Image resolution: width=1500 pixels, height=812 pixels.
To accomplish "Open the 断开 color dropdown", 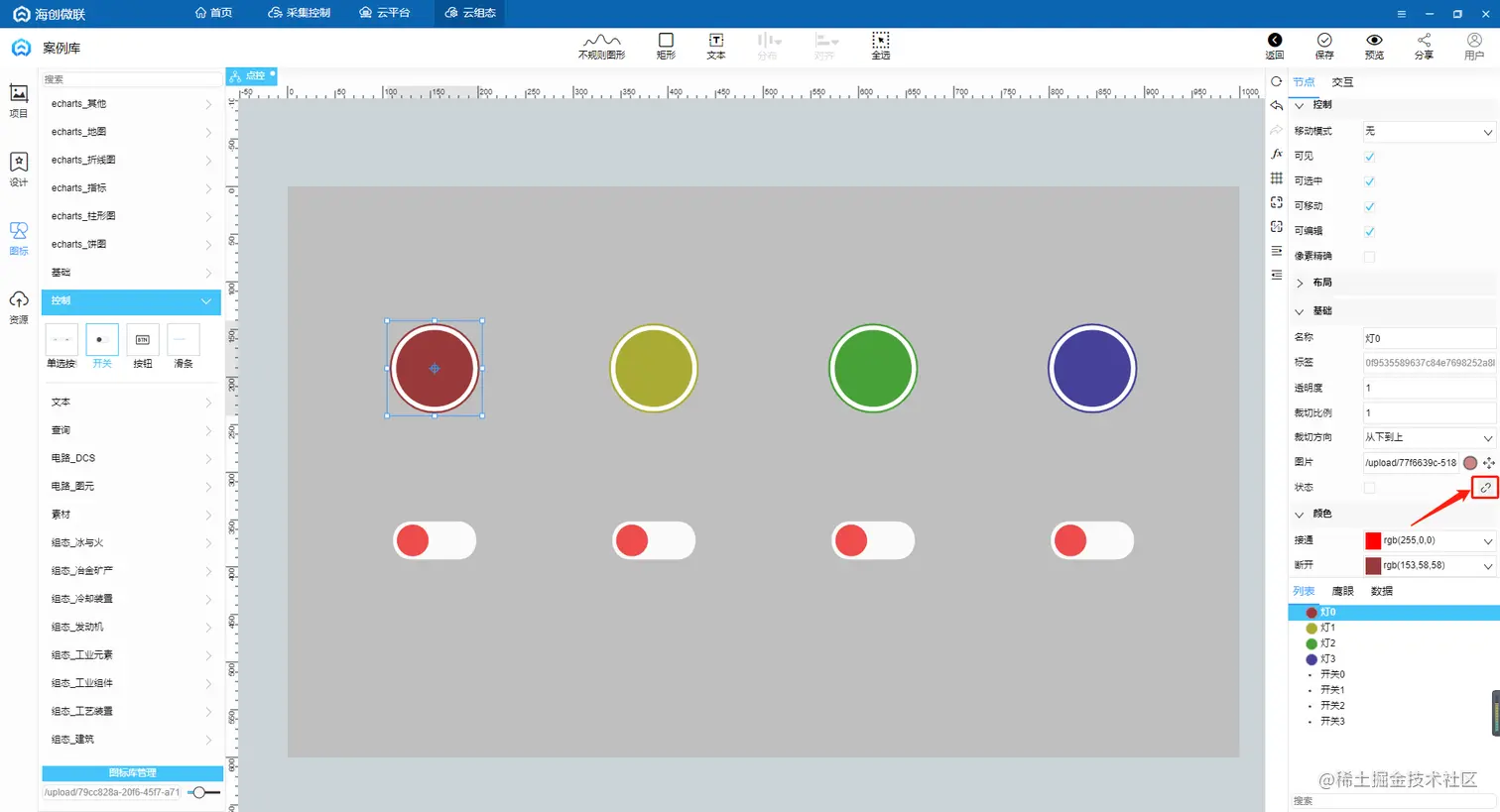I will 1429,565.
